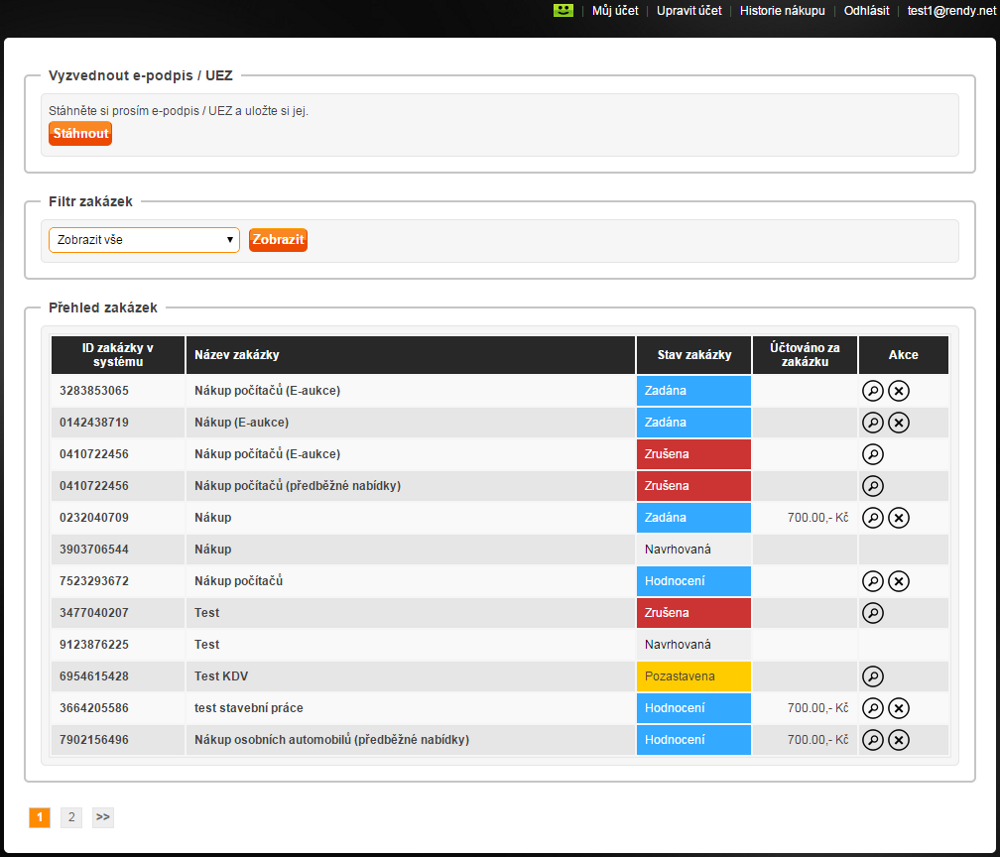Click the >> next pages button
The width and height of the screenshot is (1000, 857).
coord(103,817)
